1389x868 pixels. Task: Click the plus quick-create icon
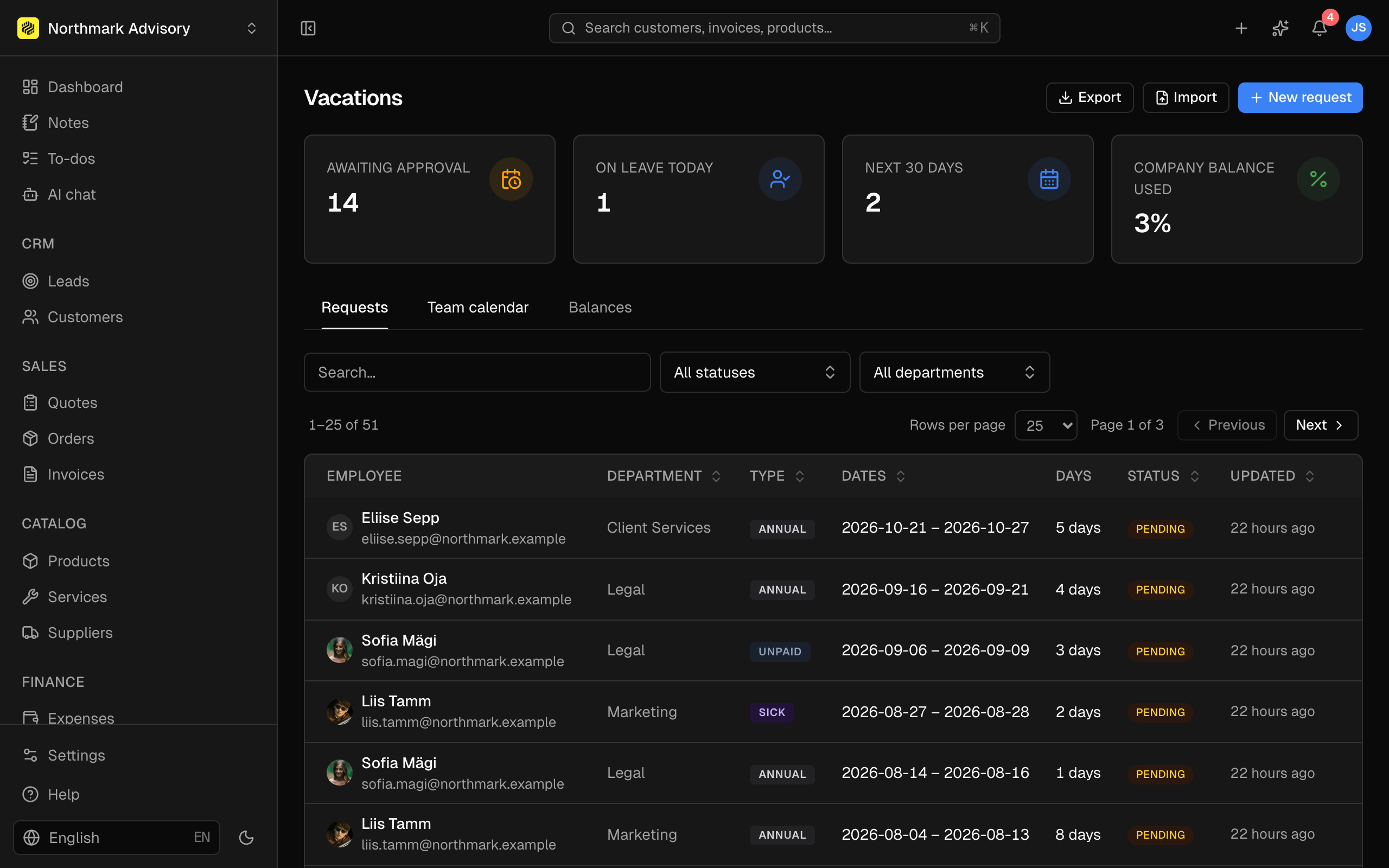[1241, 28]
